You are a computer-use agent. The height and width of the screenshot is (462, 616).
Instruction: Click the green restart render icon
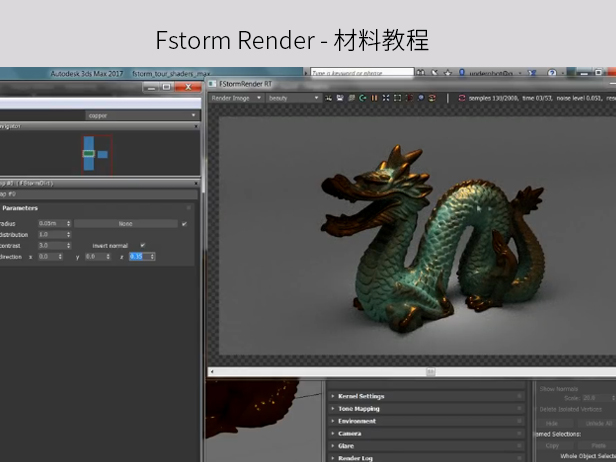coord(363,98)
